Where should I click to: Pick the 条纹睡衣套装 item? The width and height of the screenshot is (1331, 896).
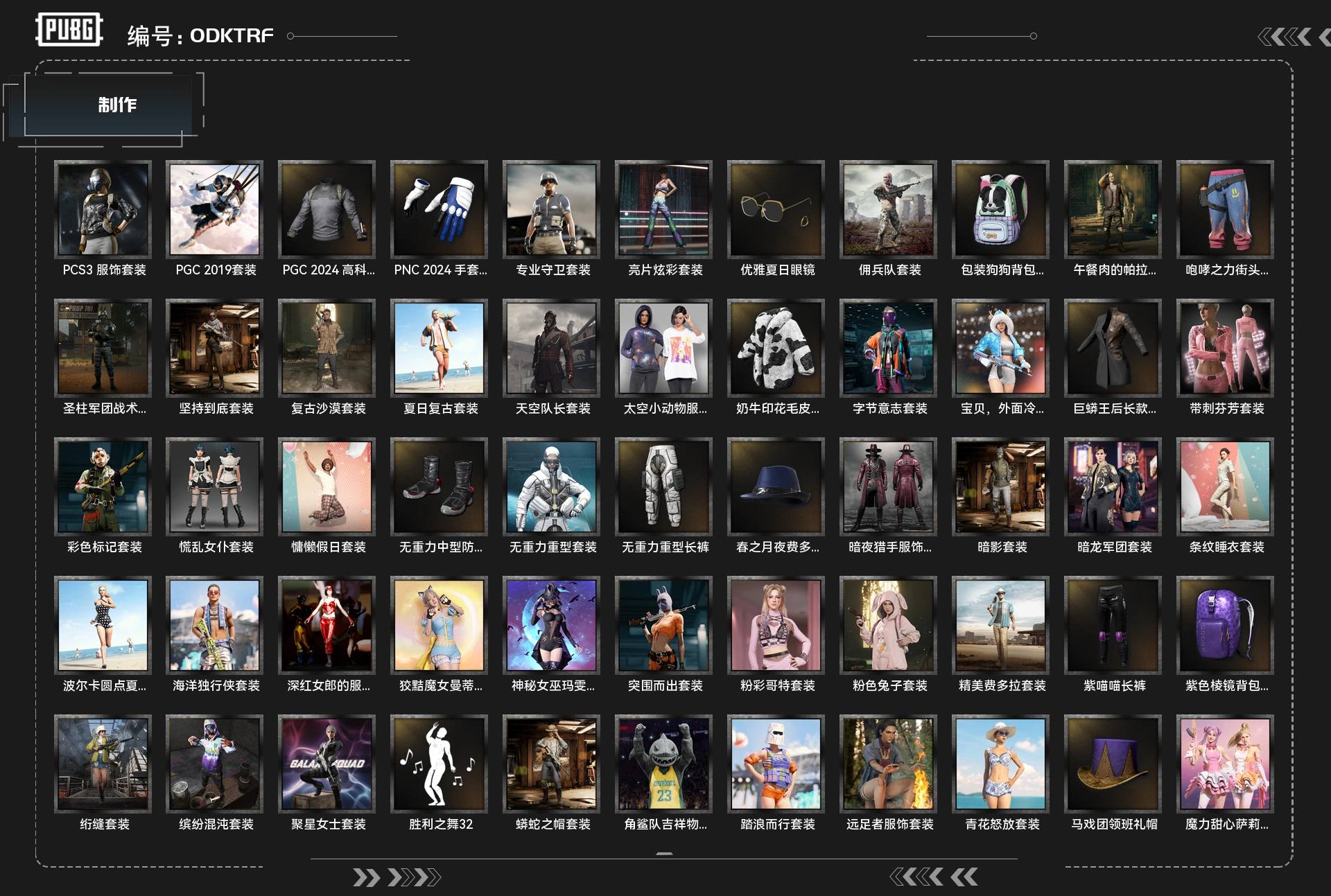click(x=1226, y=486)
